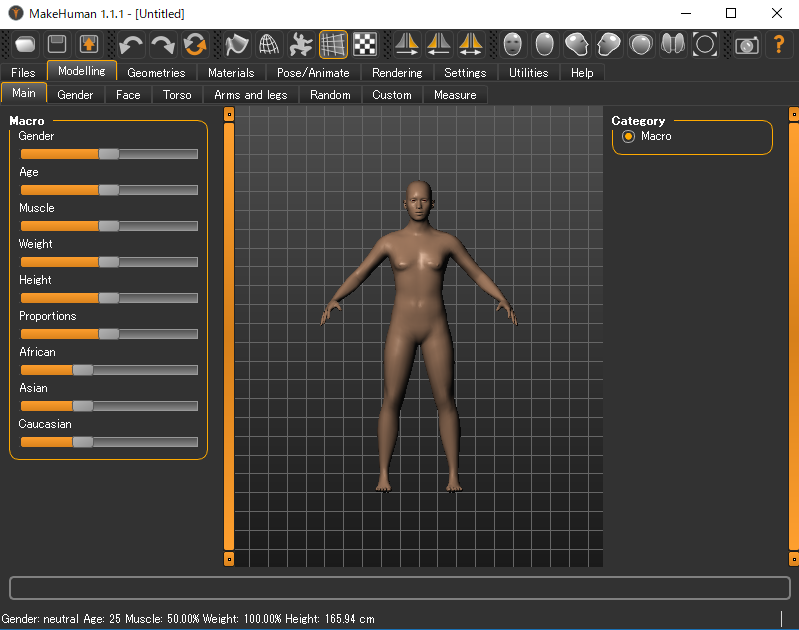Viewport: 799px width, 630px height.
Task: Select the Macro category radio button
Action: tap(629, 136)
